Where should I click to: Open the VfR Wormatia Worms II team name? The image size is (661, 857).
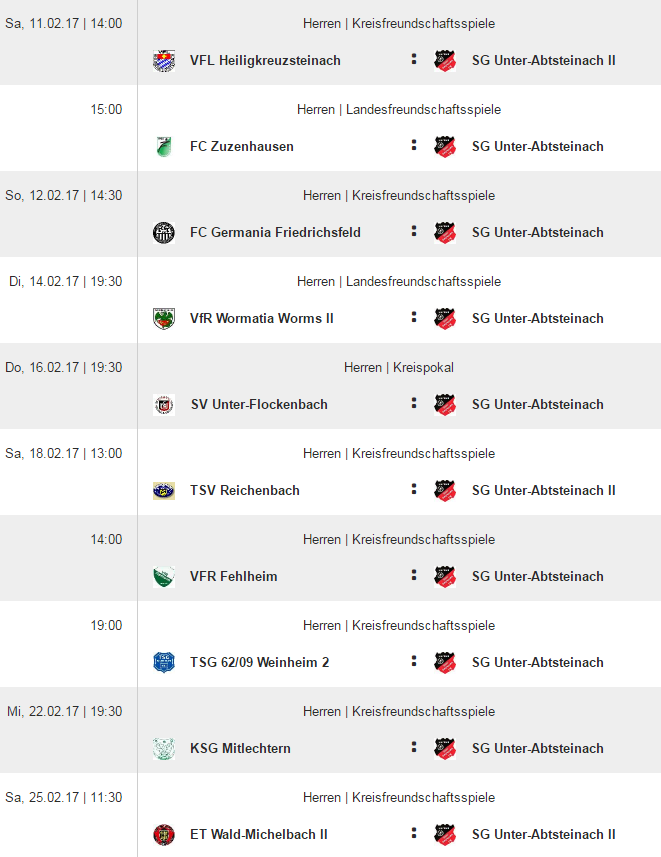pyautogui.click(x=261, y=319)
